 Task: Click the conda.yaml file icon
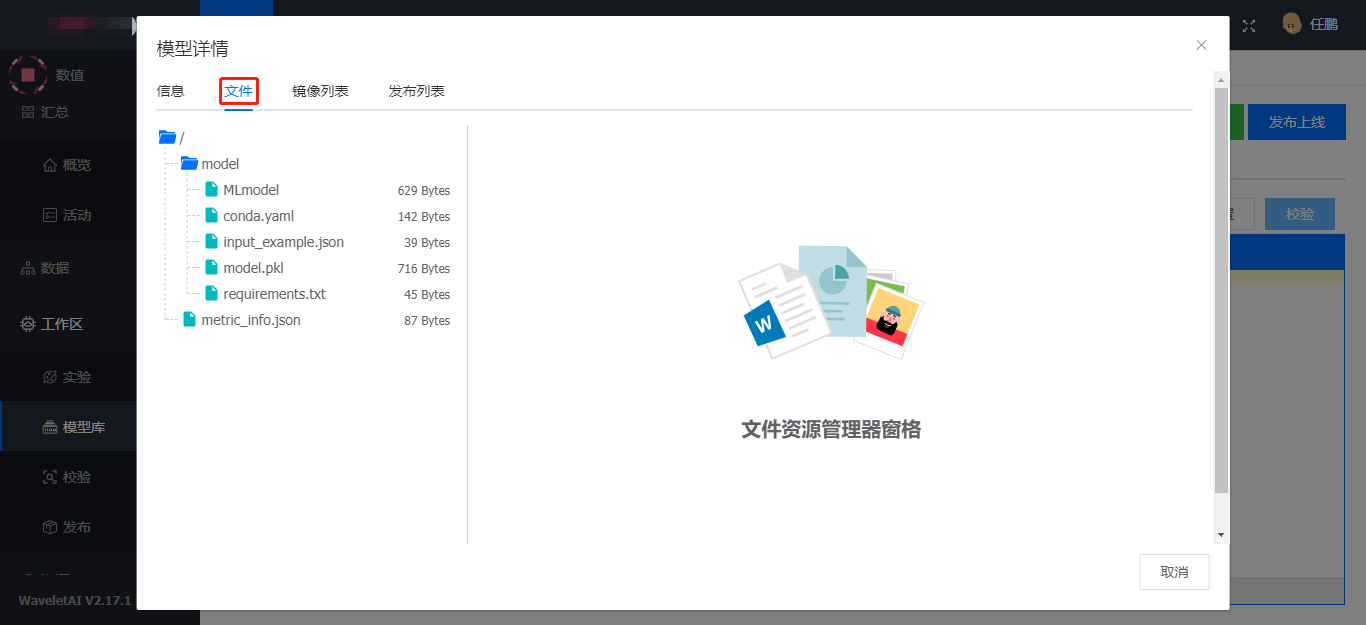point(211,215)
